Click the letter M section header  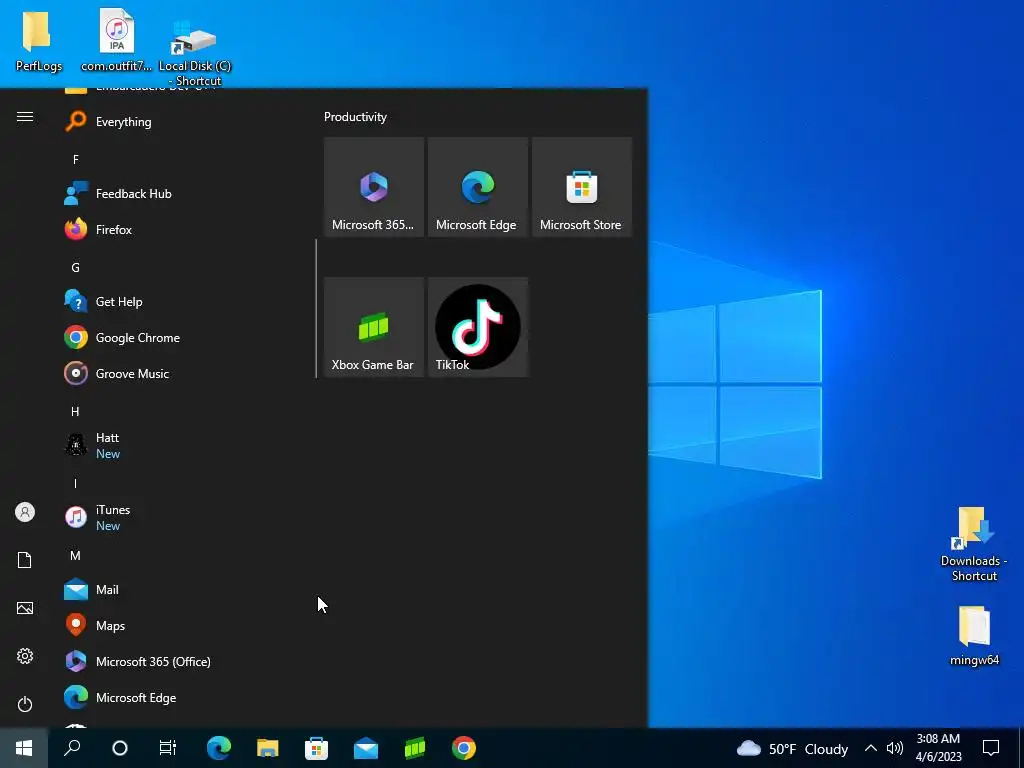75,556
